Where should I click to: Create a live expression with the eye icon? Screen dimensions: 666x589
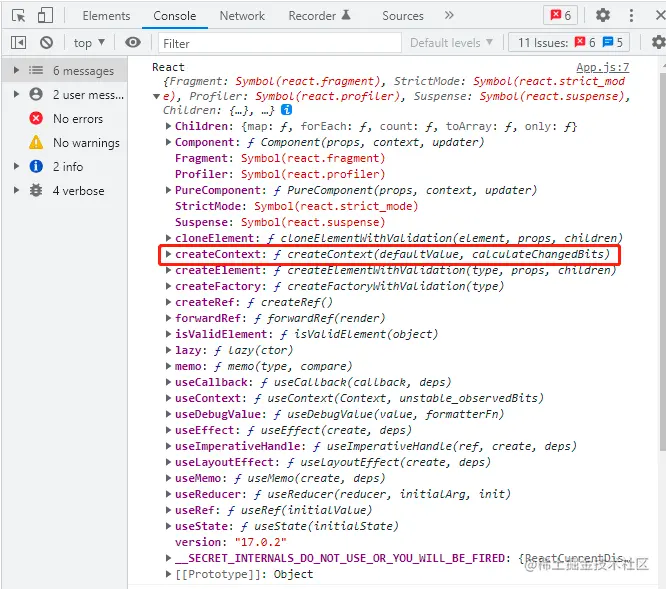[x=133, y=42]
